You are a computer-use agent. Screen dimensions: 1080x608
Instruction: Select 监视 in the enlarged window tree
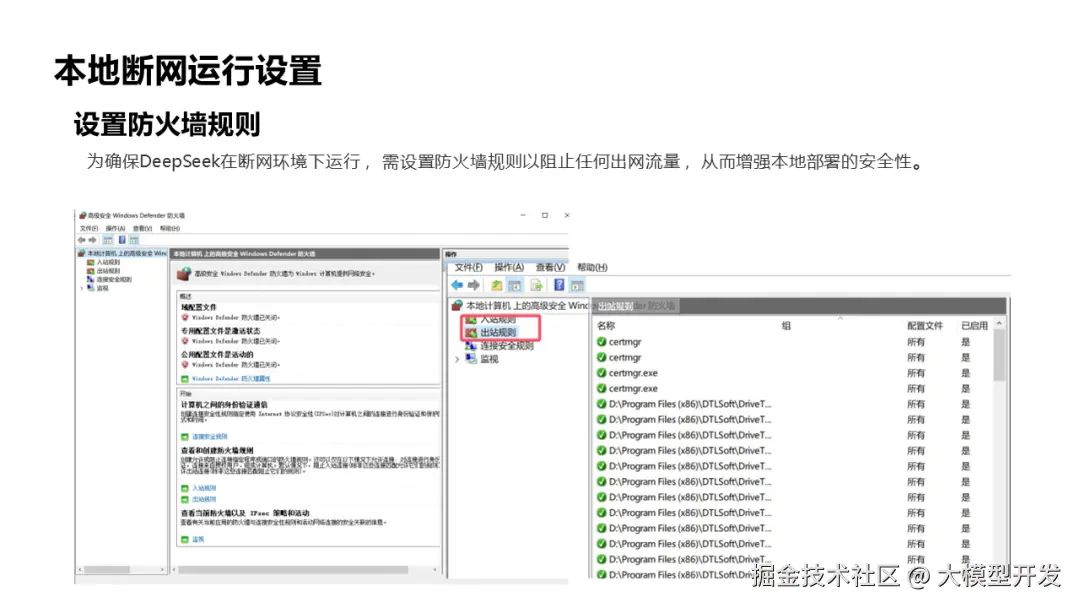(482, 359)
